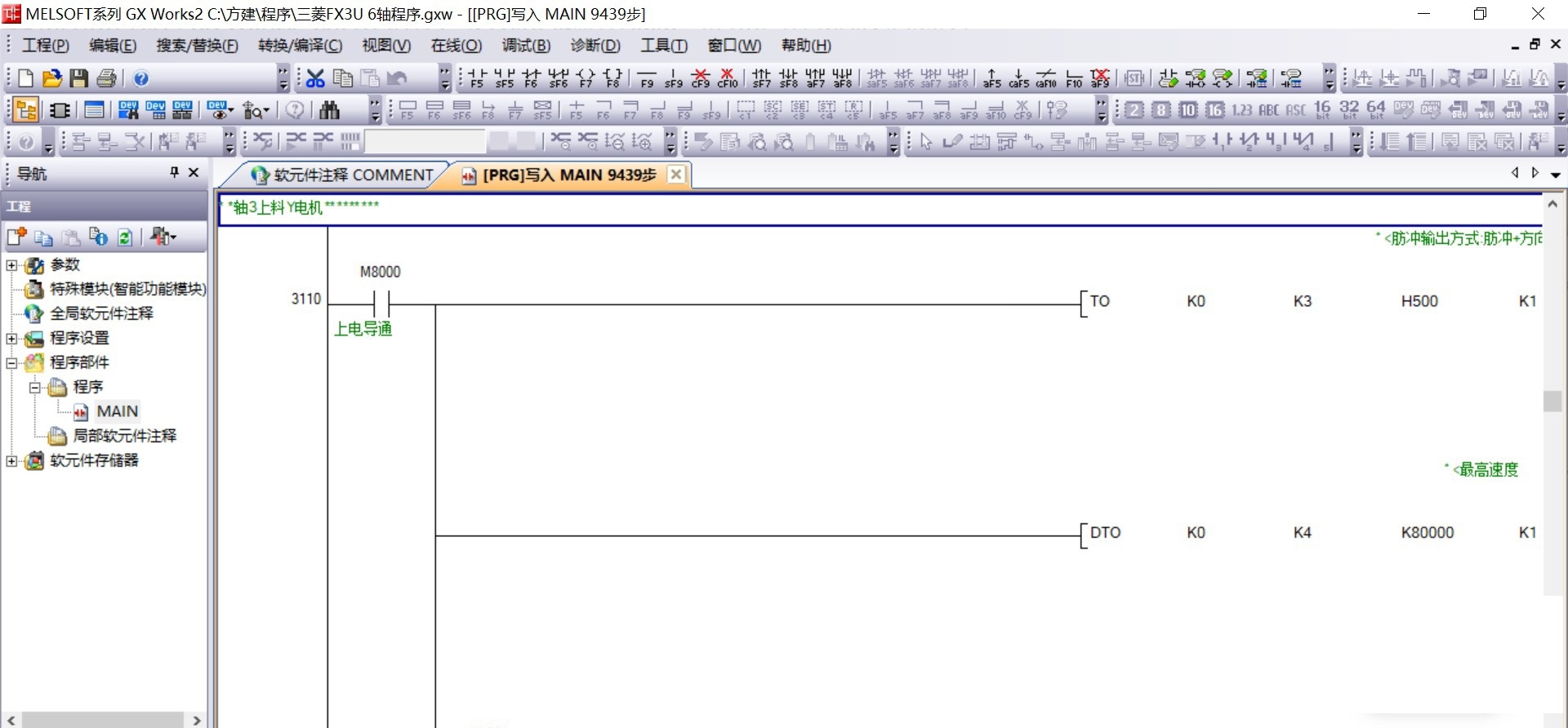Open the 在线(O) menu
Viewport: 1568px width, 728px height.
[457, 46]
